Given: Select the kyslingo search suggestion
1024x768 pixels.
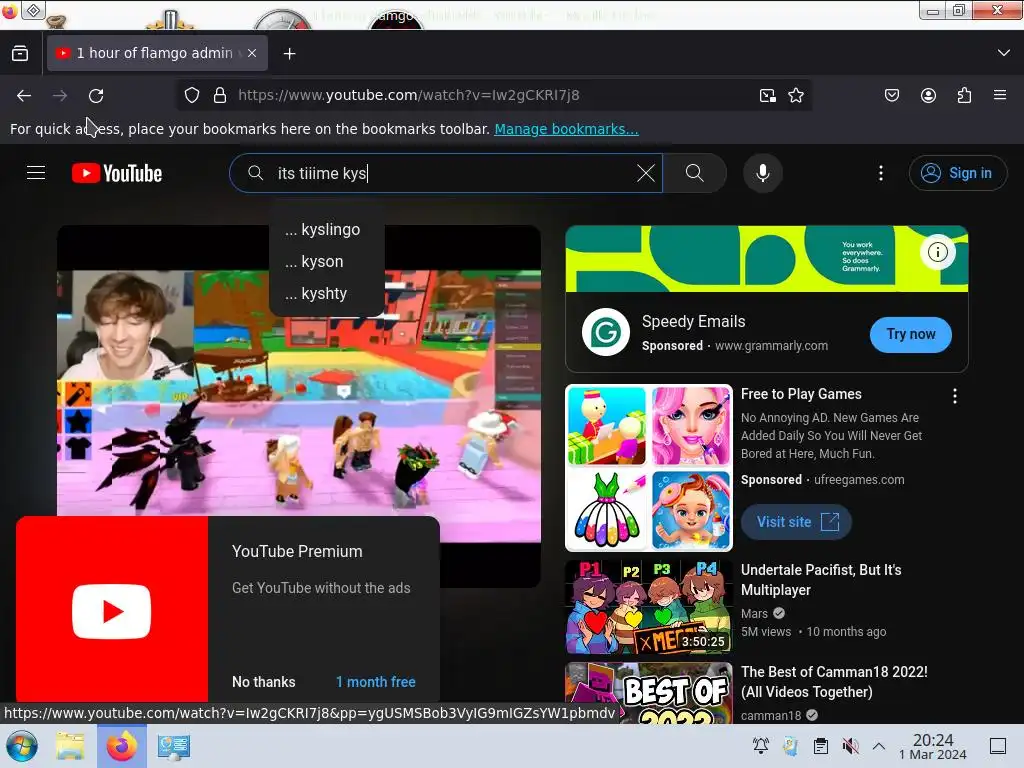Looking at the screenshot, I should point(327,229).
